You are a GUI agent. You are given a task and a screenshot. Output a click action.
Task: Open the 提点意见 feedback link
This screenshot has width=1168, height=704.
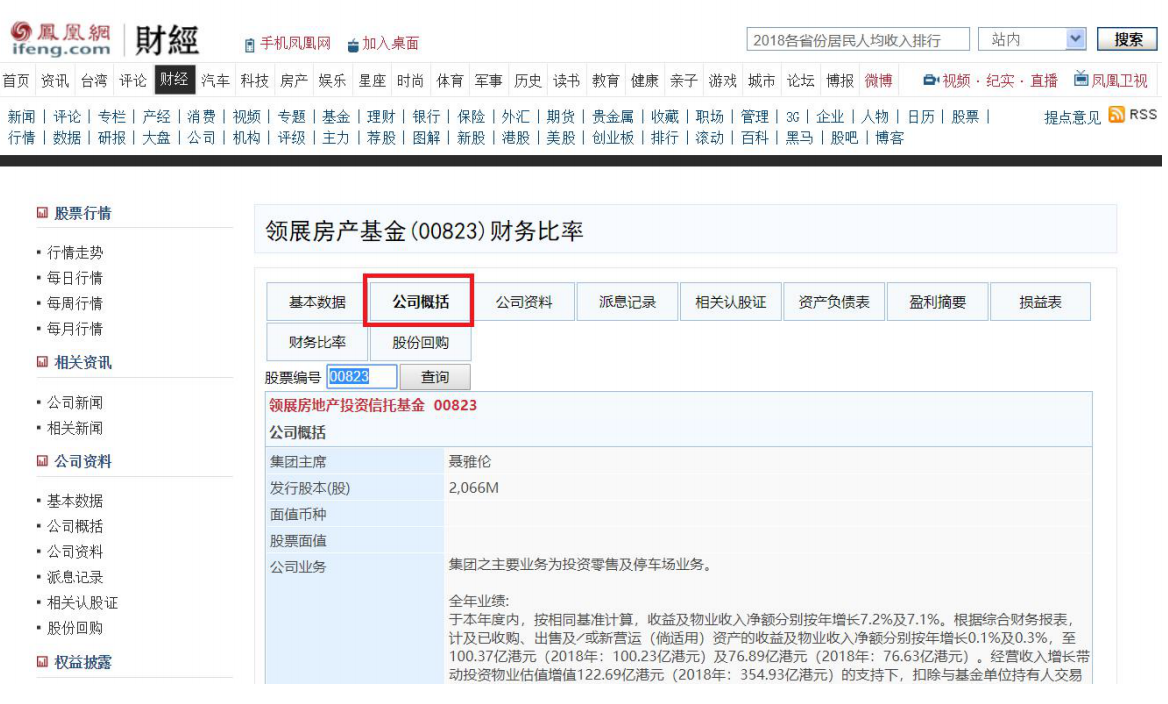coord(1073,117)
